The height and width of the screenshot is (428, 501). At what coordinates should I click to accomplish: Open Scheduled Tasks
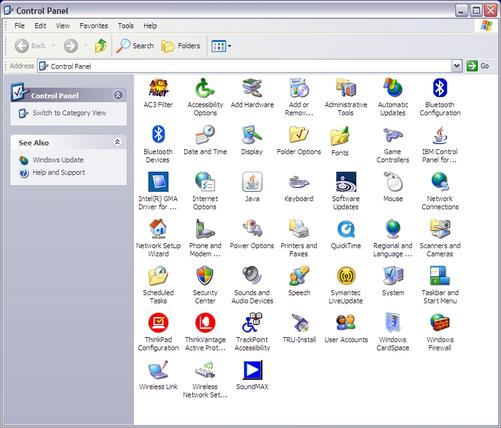click(x=158, y=285)
